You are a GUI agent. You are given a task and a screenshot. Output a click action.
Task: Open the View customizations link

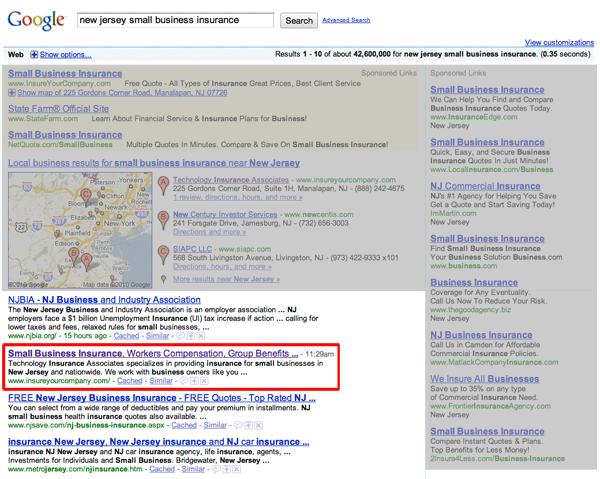[559, 42]
